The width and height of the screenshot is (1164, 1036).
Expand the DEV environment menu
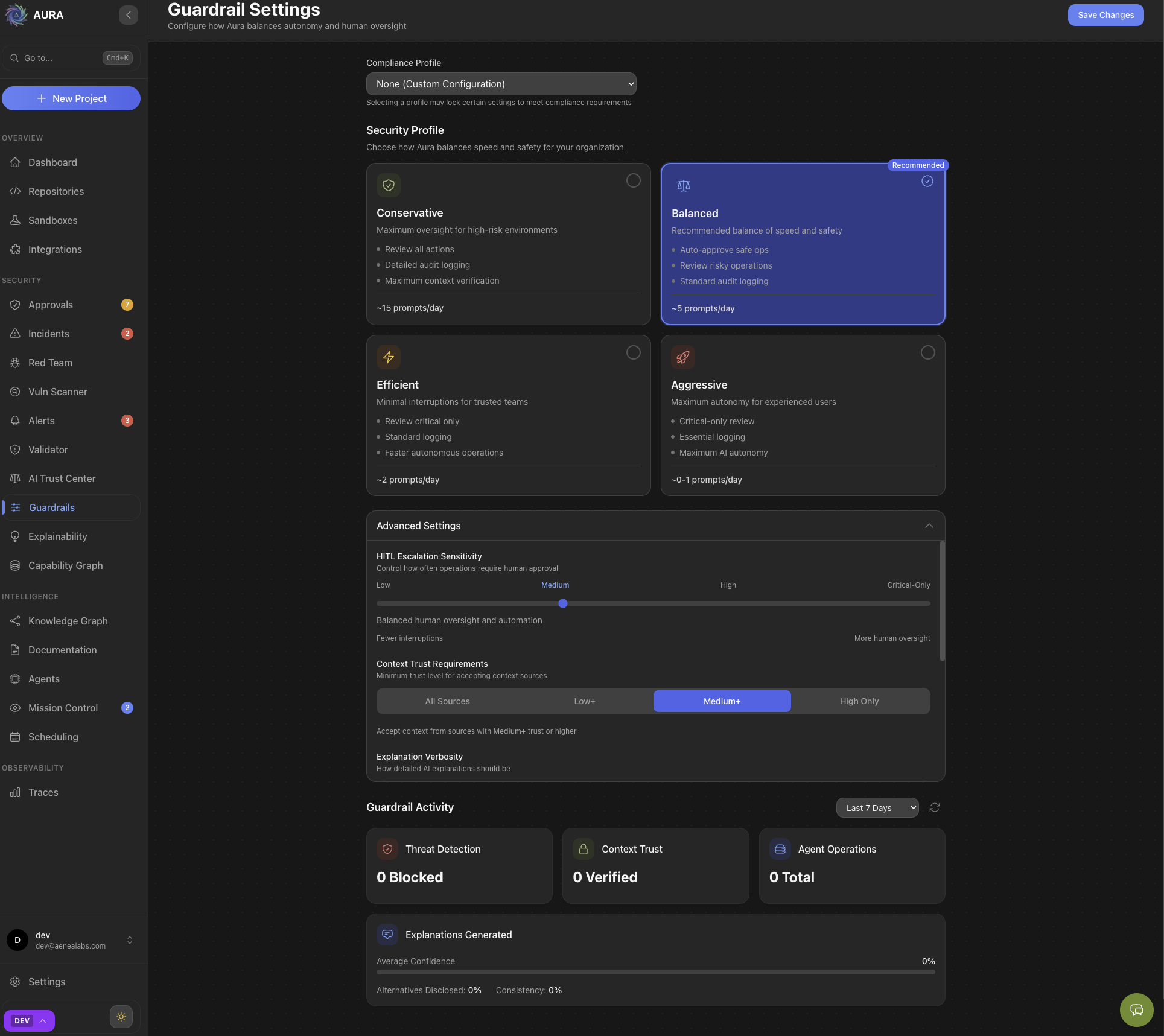tap(29, 1021)
